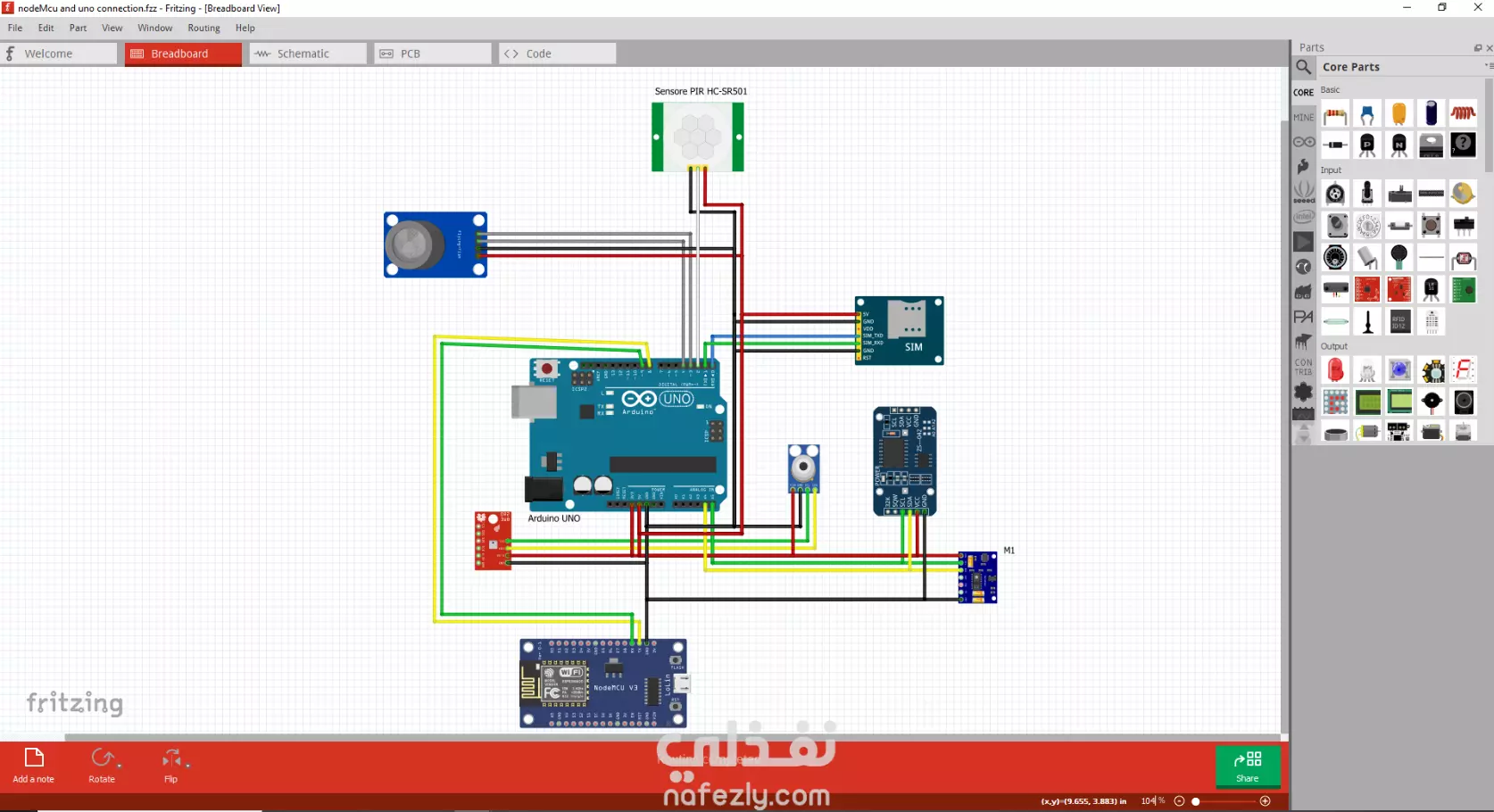Switch to the Welcome tab
The width and height of the screenshot is (1494, 812).
pyautogui.click(x=59, y=54)
